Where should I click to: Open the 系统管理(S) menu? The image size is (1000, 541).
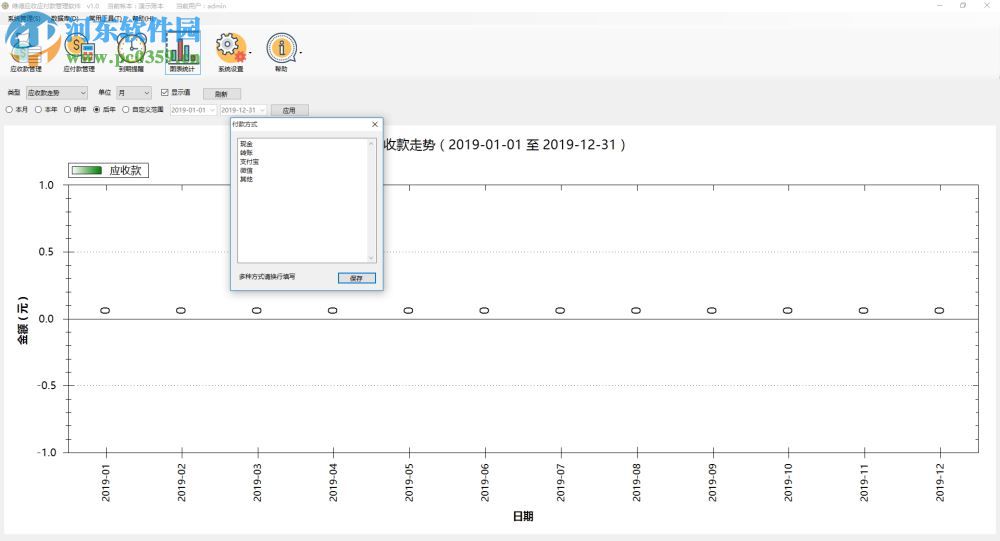pos(24,19)
